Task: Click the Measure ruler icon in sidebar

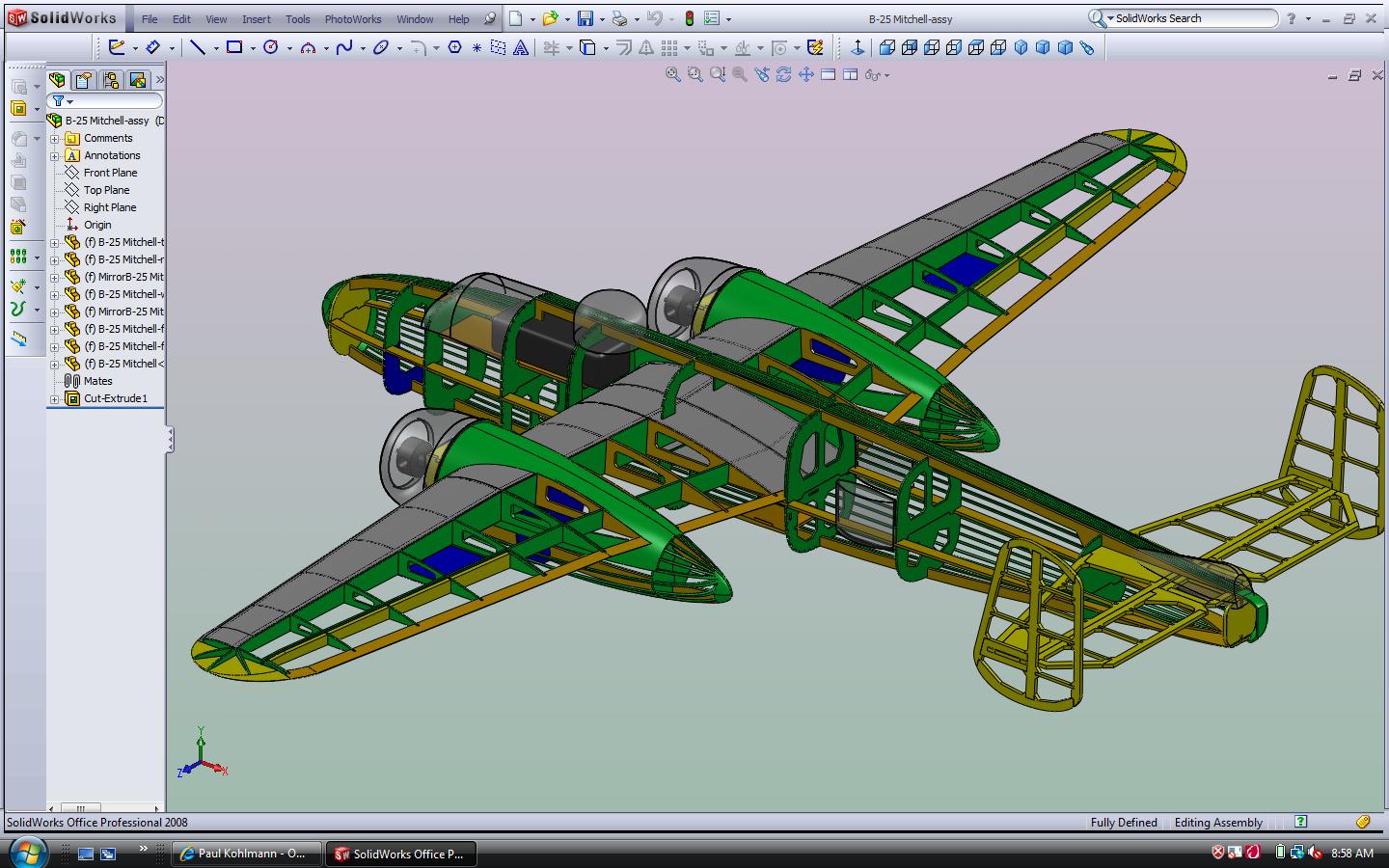Action: tap(18, 339)
